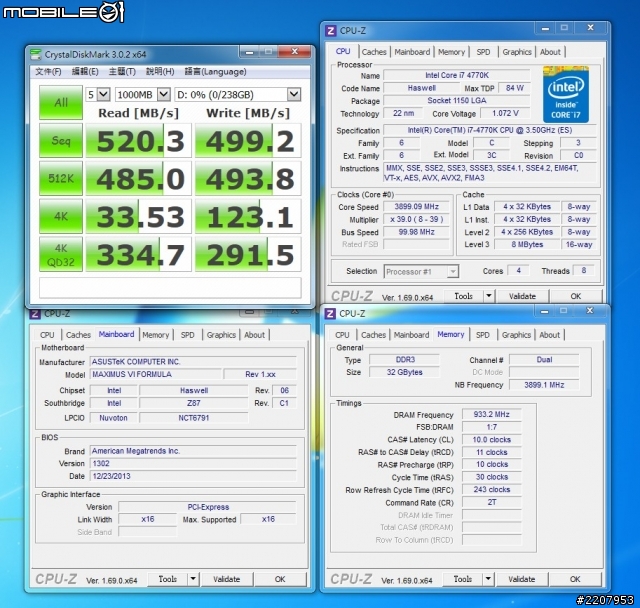Click the empty comment field in CrystalDiskMark
The width and height of the screenshot is (640, 608).
click(170, 287)
